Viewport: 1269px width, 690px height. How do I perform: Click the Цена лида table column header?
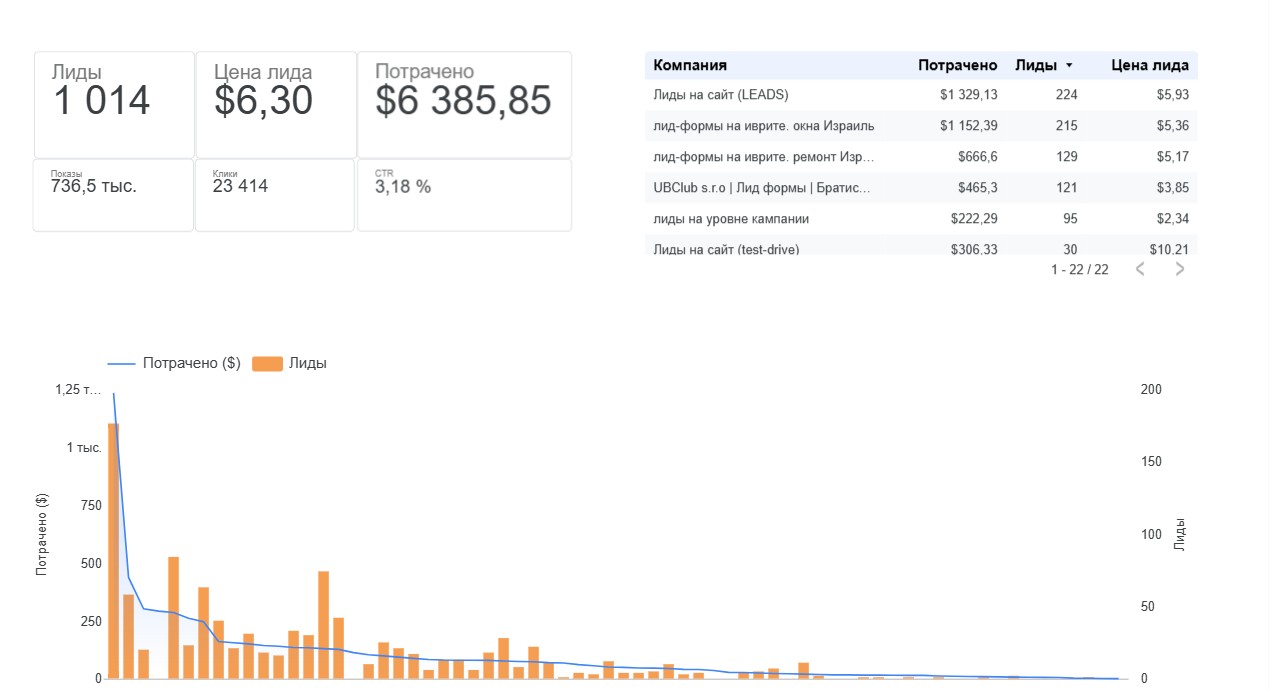[1150, 66]
